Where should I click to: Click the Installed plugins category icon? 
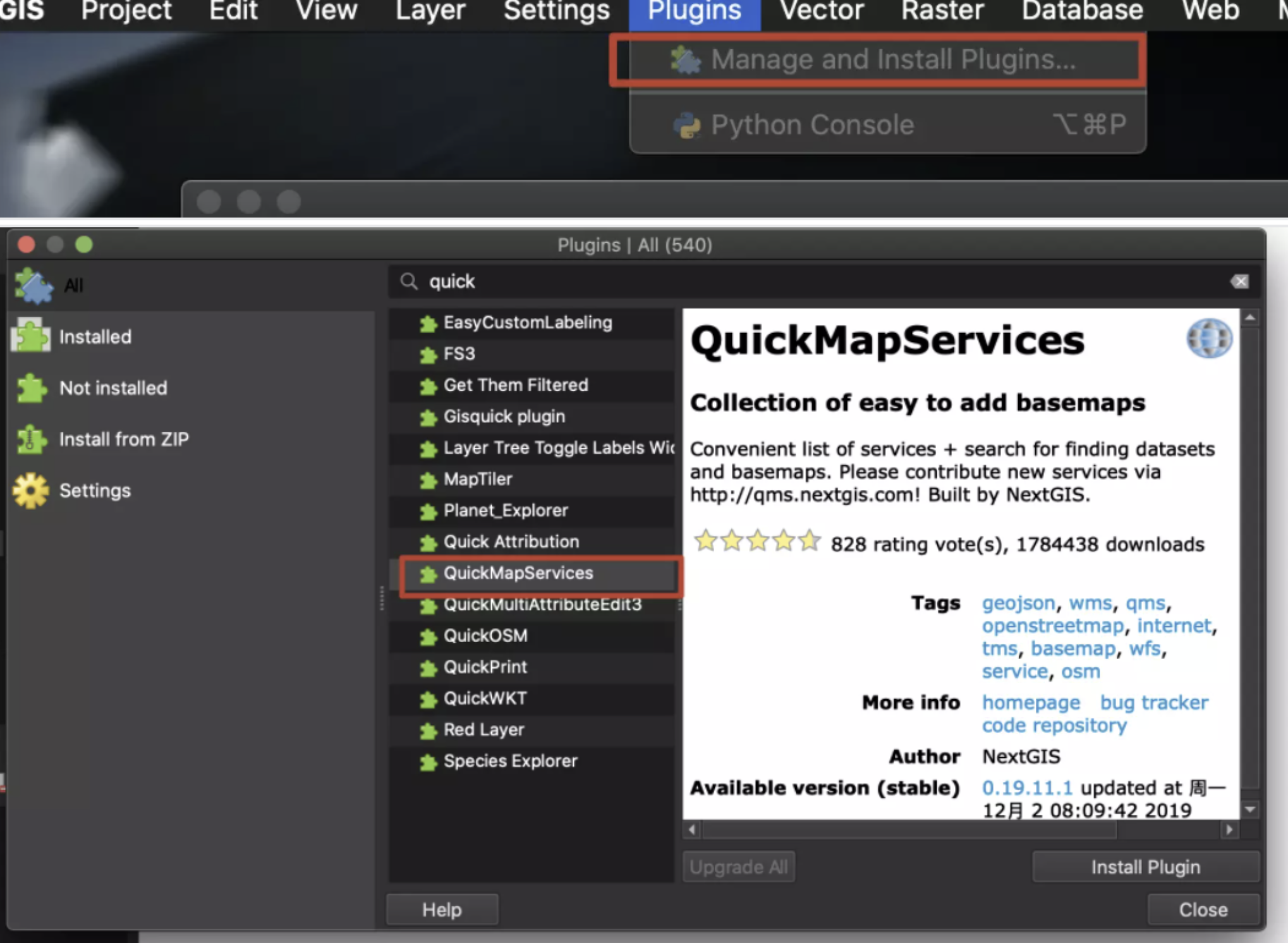point(31,336)
